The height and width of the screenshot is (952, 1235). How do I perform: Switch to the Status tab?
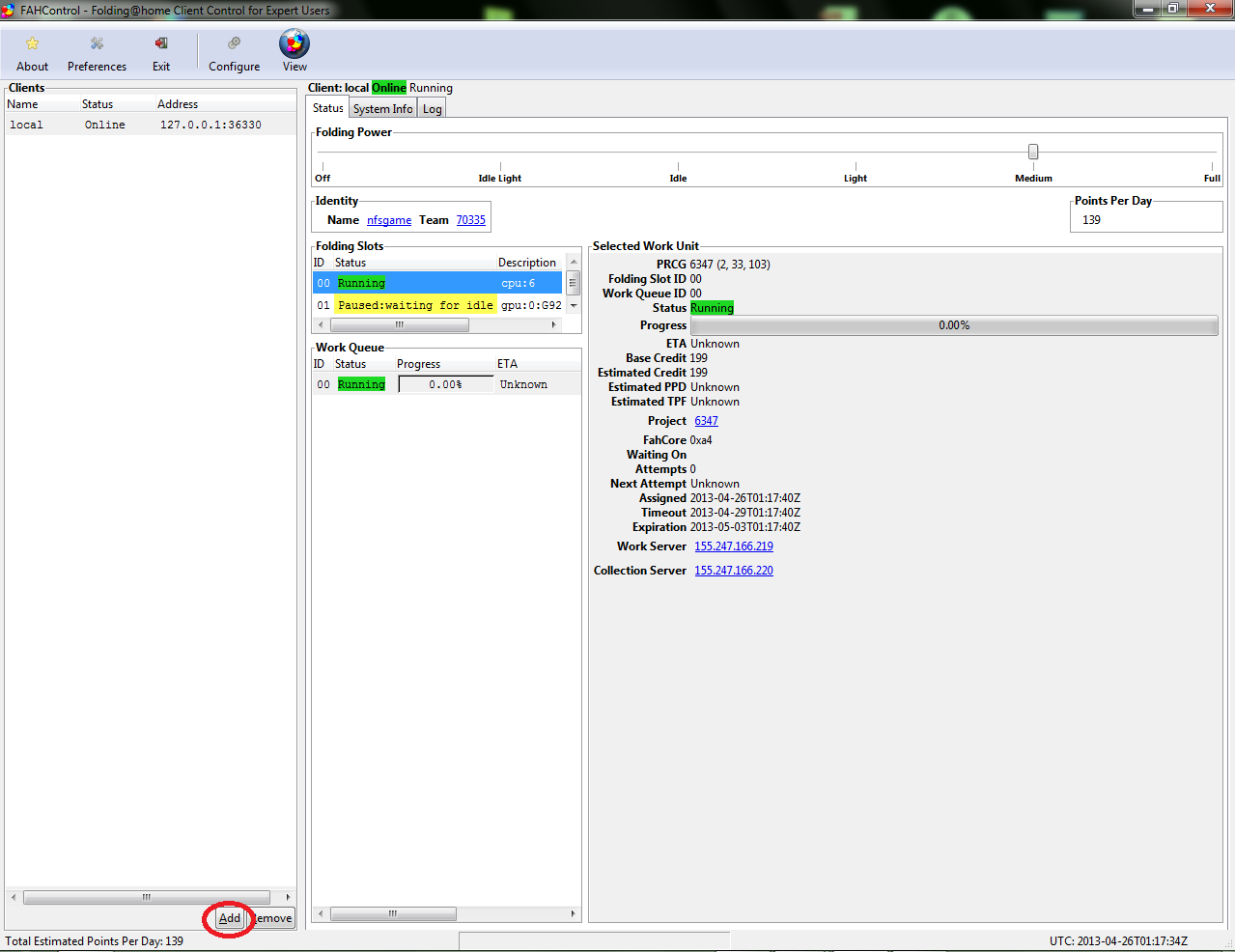click(327, 108)
